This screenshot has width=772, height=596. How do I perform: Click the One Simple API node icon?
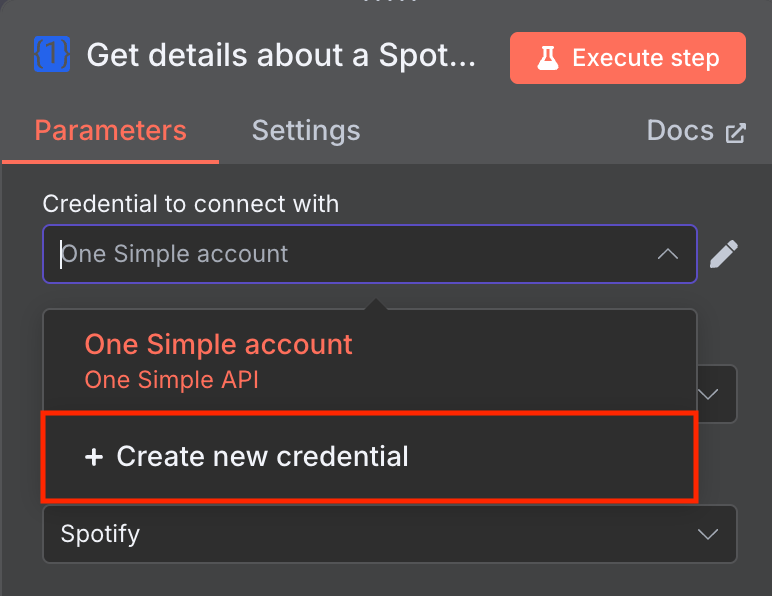coord(51,56)
